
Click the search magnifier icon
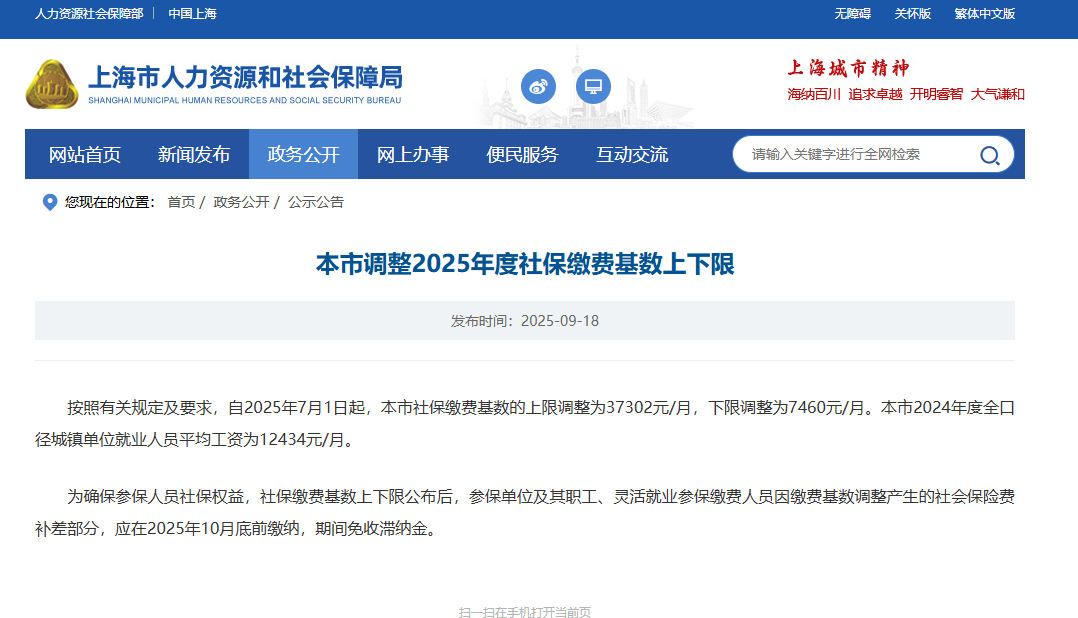tap(989, 155)
